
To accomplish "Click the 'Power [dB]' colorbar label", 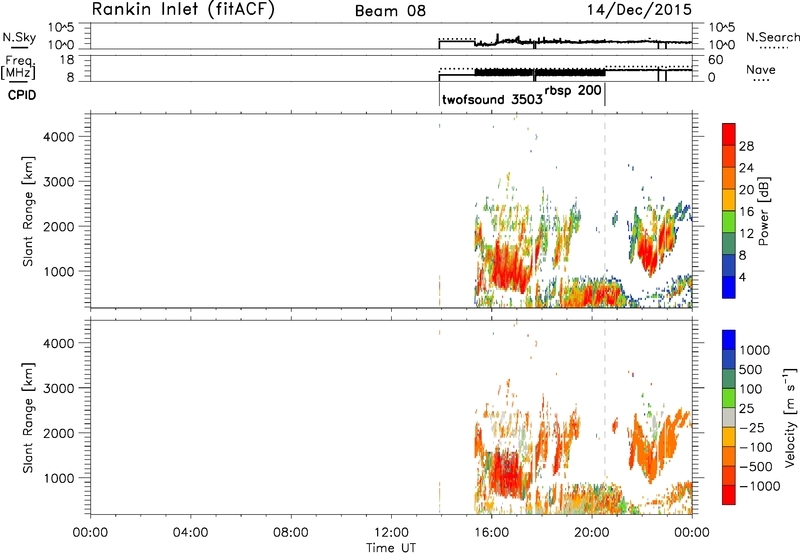I will pyautogui.click(x=763, y=211).
